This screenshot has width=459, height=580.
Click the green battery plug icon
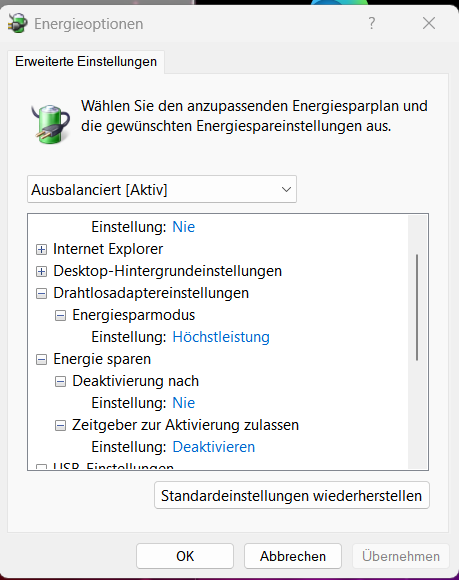[51, 124]
